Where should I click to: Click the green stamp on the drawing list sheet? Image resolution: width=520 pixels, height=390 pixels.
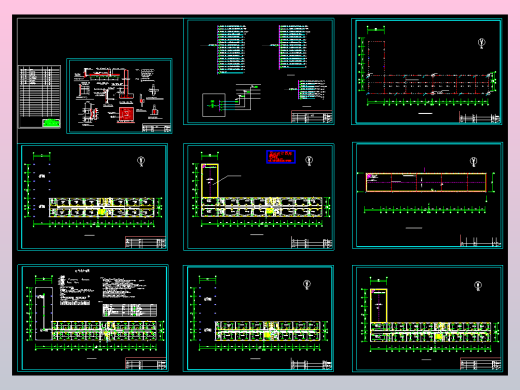(51, 123)
